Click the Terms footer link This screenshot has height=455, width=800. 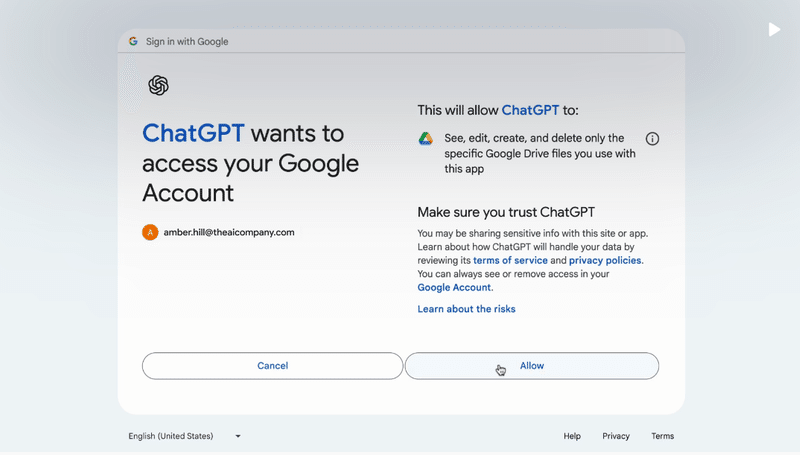click(x=662, y=436)
